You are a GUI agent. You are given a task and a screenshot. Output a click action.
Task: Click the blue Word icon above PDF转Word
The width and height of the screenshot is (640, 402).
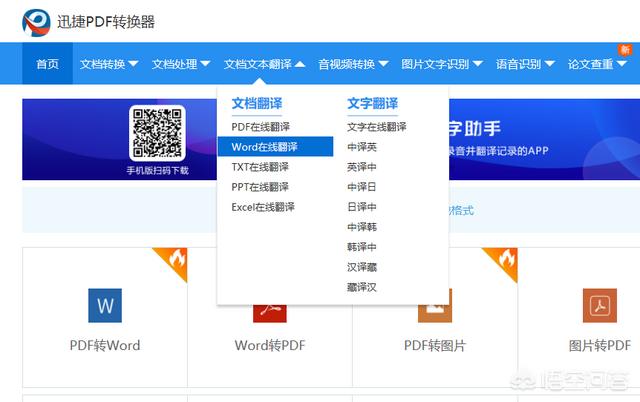(105, 305)
